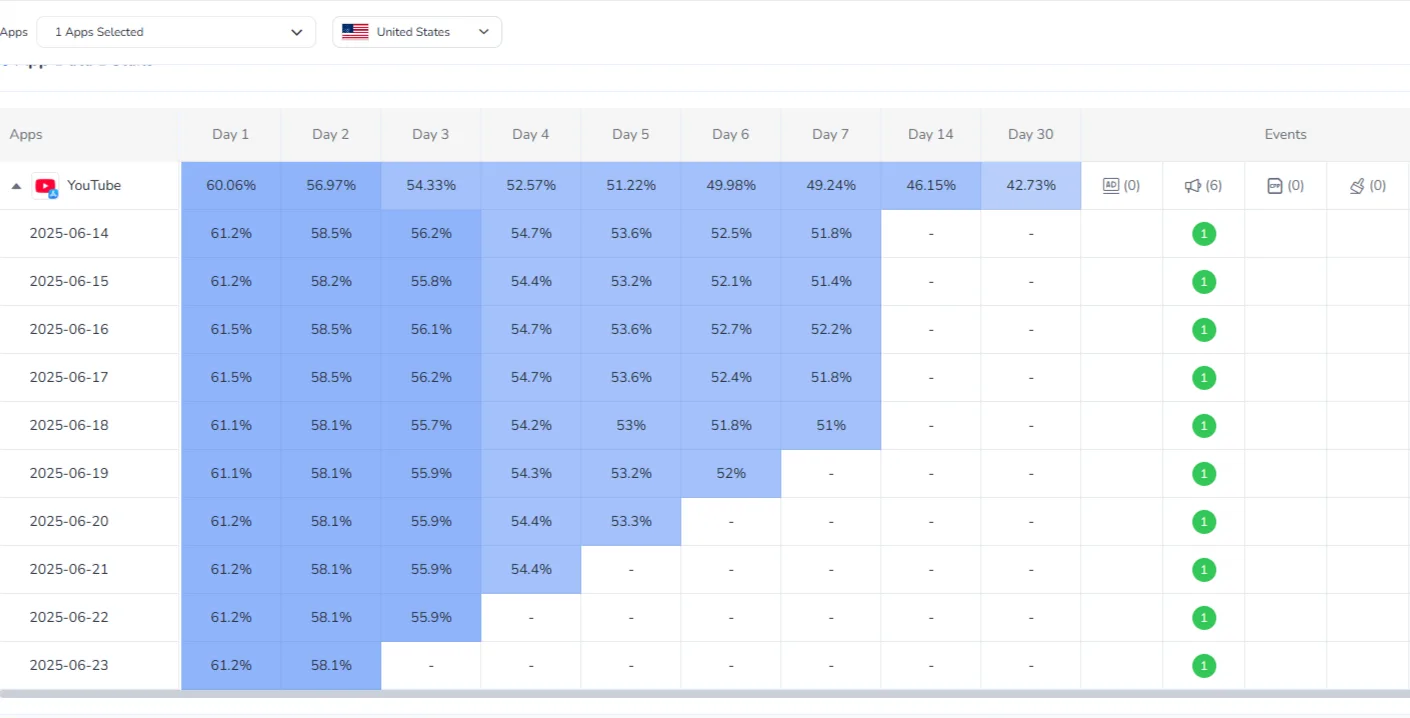Click the green event badge for 2025-06-23

pos(1203,665)
